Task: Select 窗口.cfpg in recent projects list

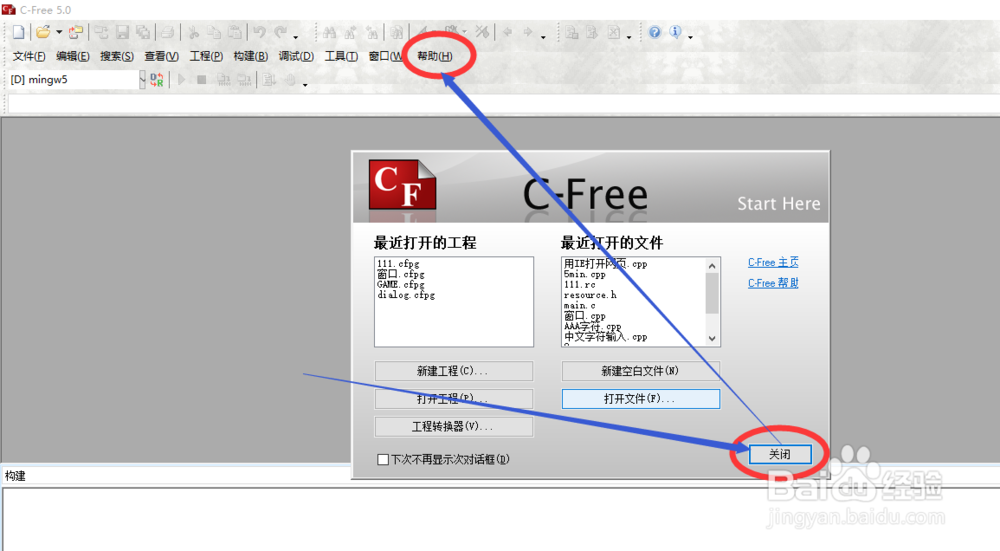Action: point(401,274)
